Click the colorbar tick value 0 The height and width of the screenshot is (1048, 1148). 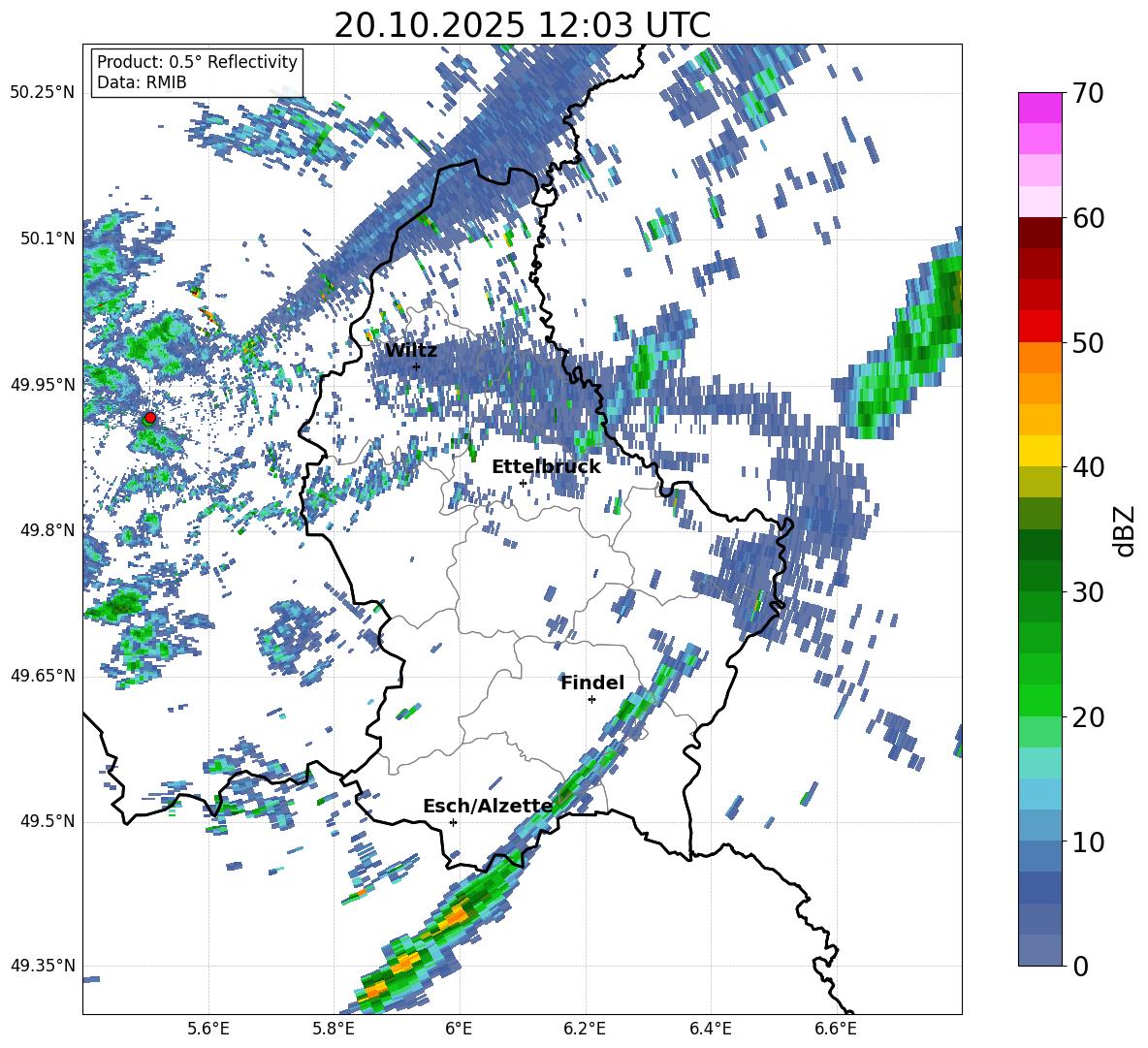coord(1080,967)
